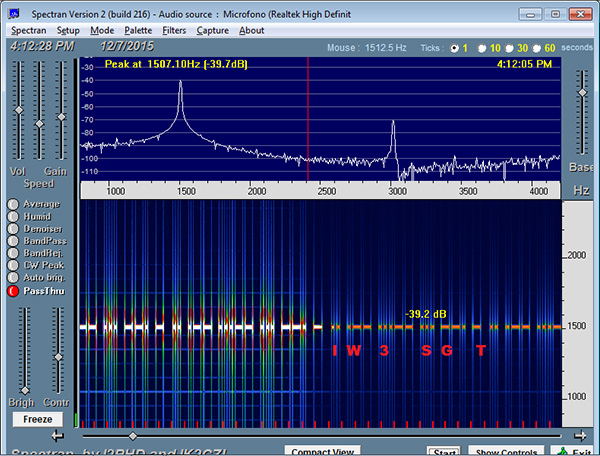600x456 pixels.
Task: Click the 12/7/2015 date display
Action: (127, 46)
